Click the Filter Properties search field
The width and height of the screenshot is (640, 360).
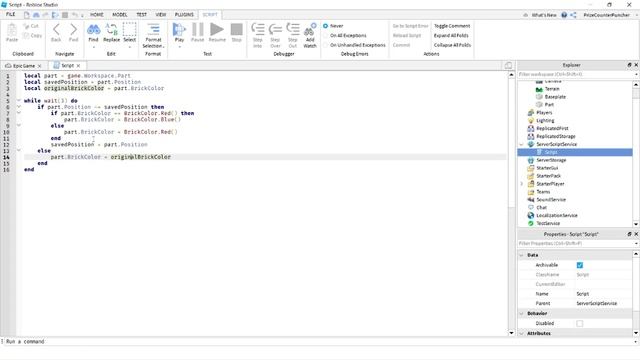click(576, 244)
